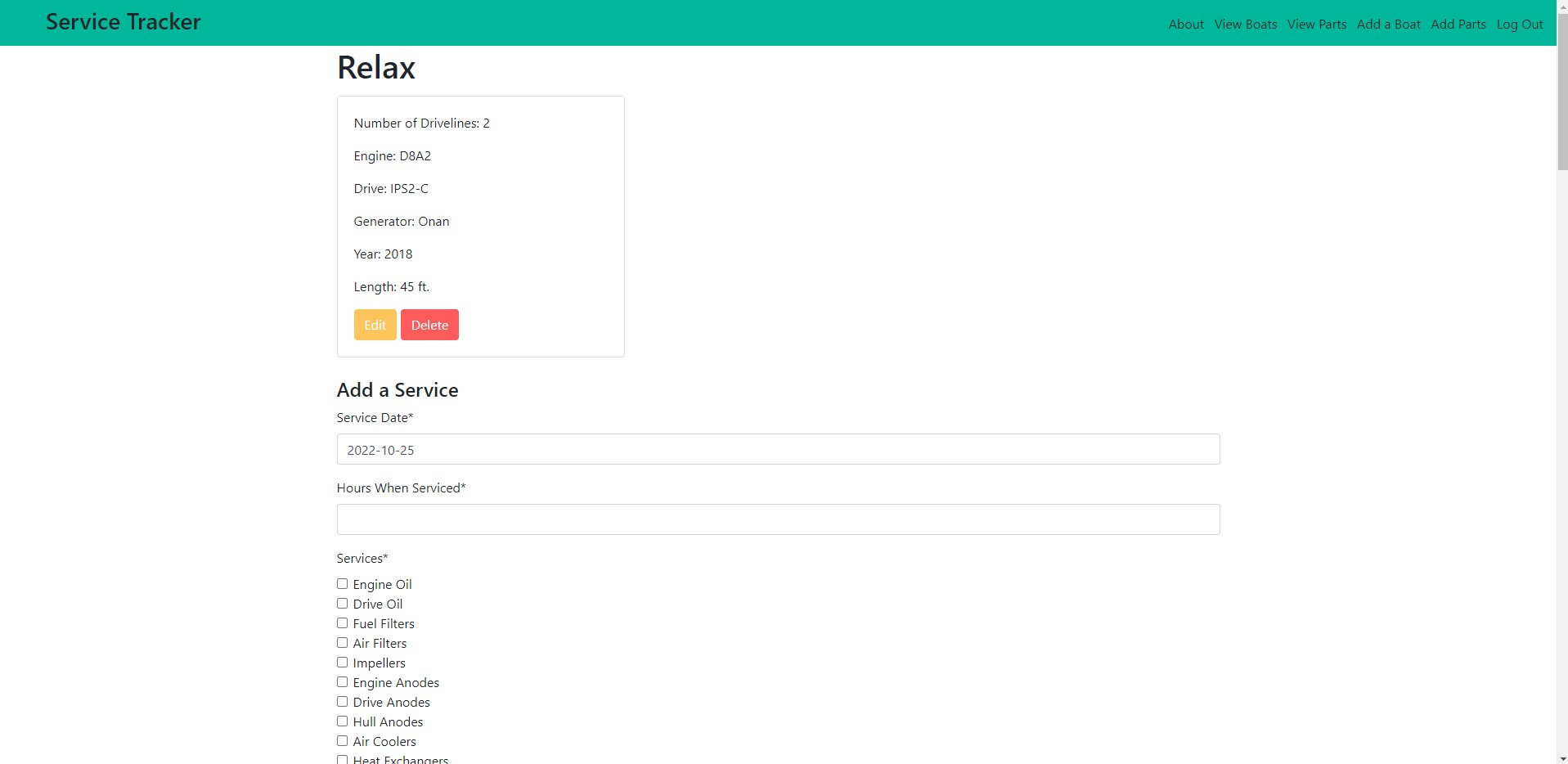The width and height of the screenshot is (1568, 764).
Task: Click the Edit button for the Relax boat
Action: point(375,324)
